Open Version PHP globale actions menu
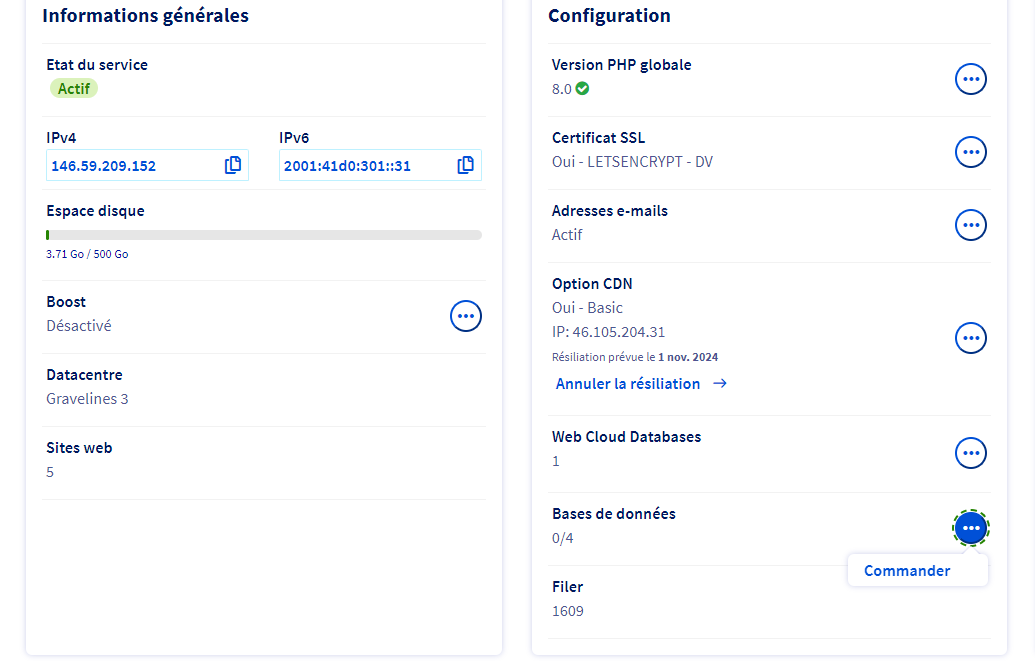 coord(971,79)
